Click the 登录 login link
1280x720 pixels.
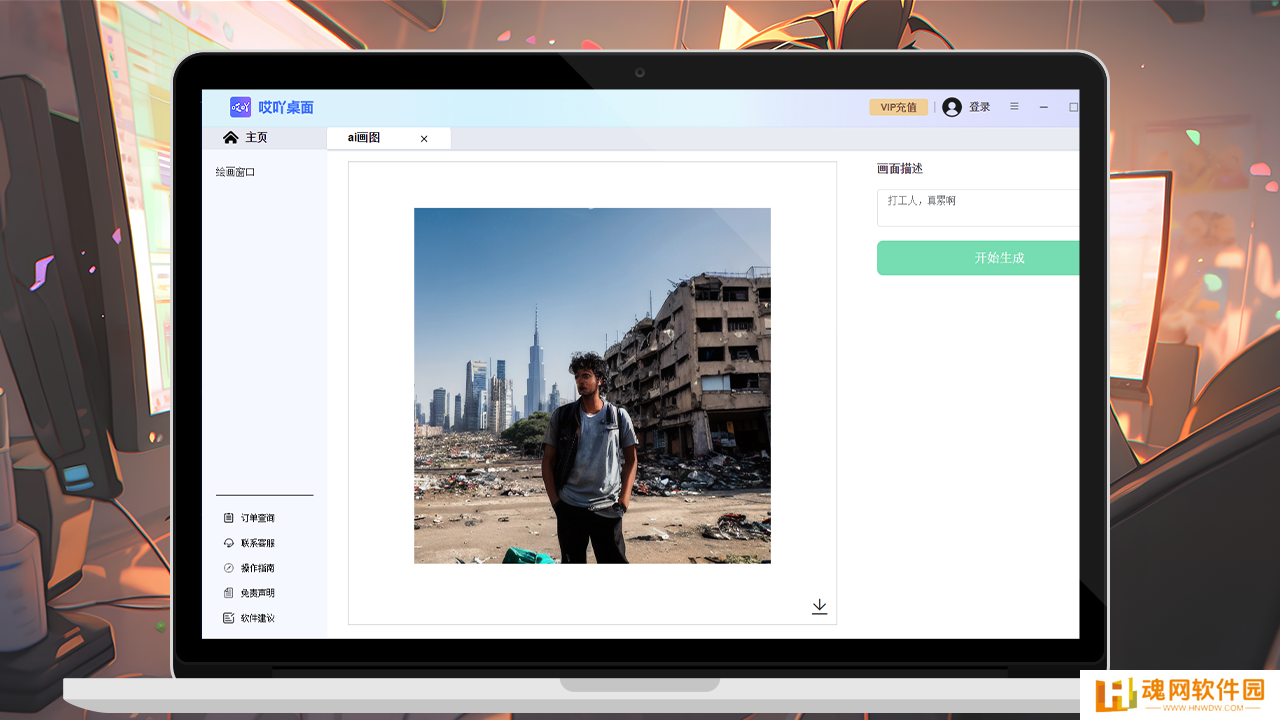[x=979, y=107]
